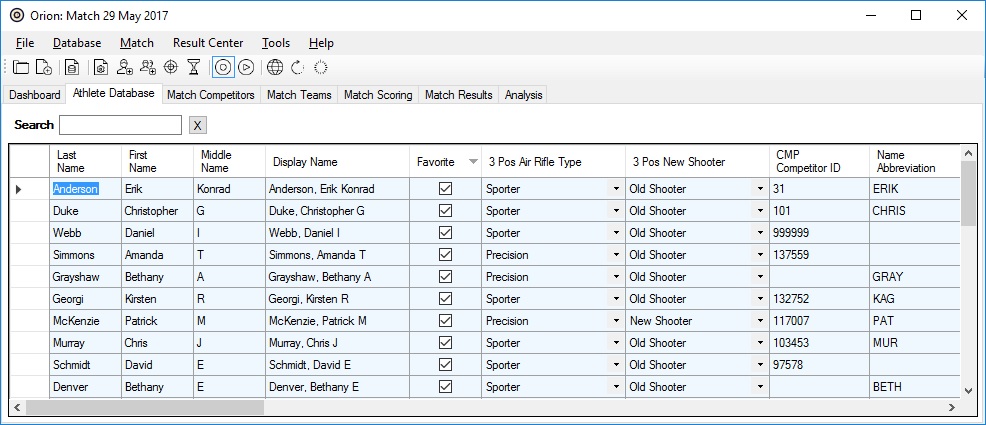This screenshot has width=986, height=425.
Task: Open Air Rifle Type dropdown for Murray
Action: 616,343
